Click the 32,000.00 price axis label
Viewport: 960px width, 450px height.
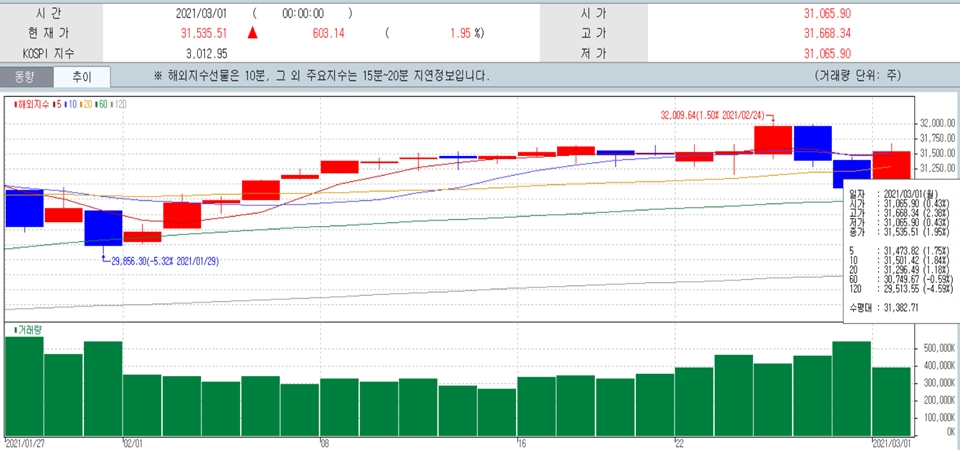click(x=937, y=123)
